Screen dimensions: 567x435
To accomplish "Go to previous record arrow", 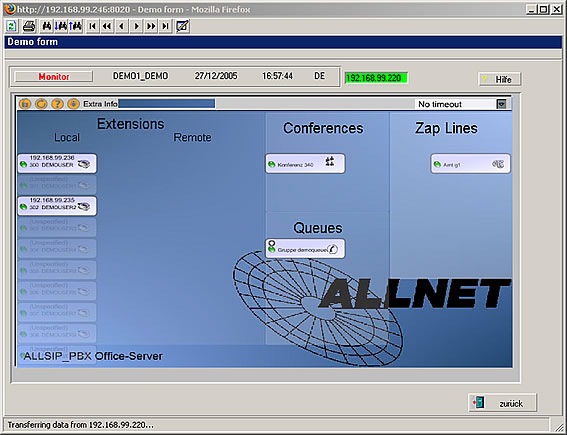I will coord(122,26).
